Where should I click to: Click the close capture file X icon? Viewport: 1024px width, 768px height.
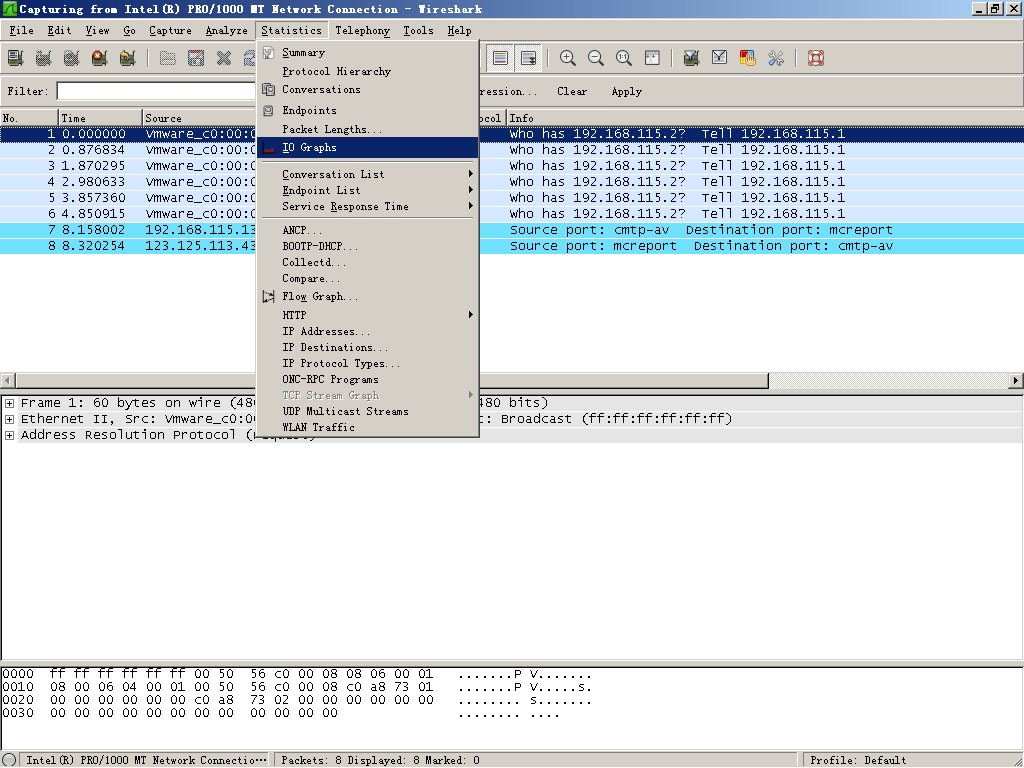[224, 58]
